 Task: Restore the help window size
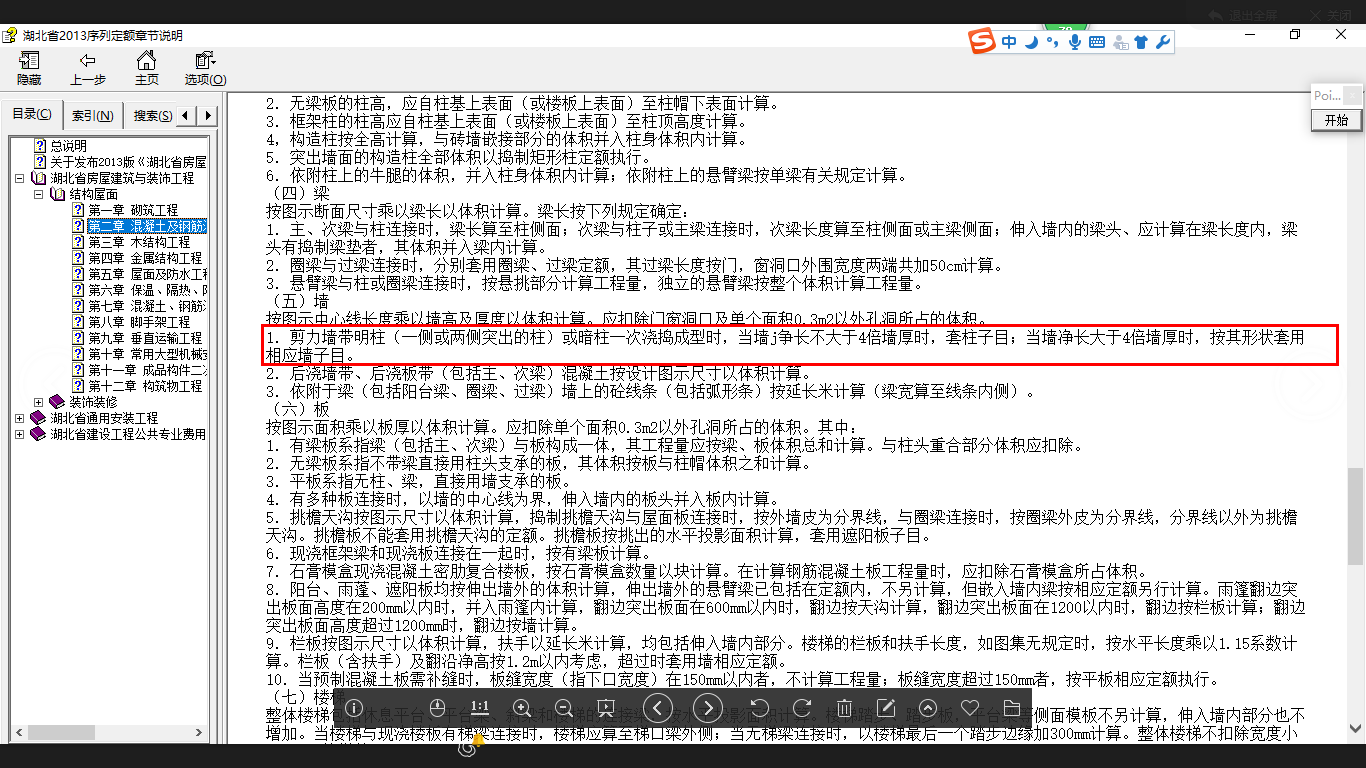click(1295, 35)
